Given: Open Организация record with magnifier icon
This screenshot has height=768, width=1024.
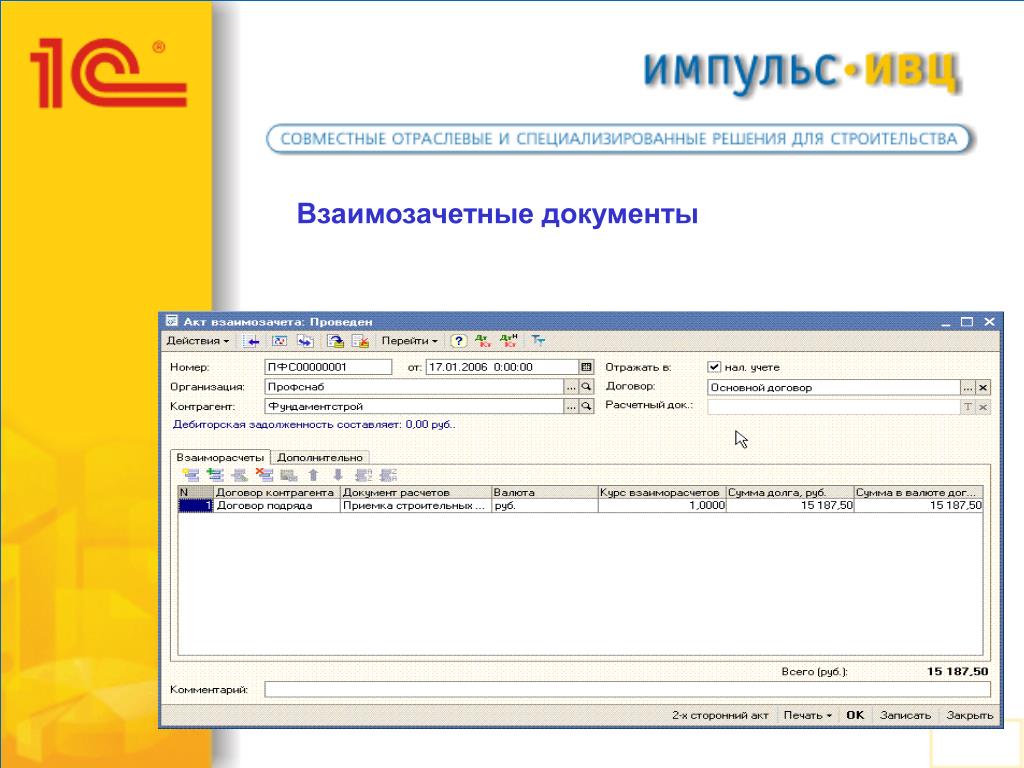Looking at the screenshot, I should [586, 387].
